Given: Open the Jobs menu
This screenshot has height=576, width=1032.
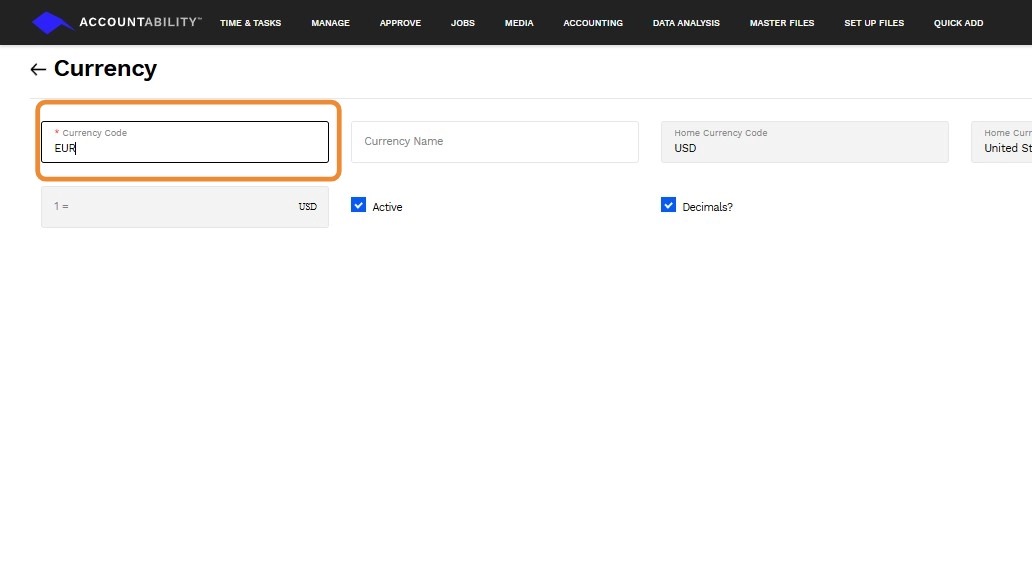Looking at the screenshot, I should coord(463,23).
